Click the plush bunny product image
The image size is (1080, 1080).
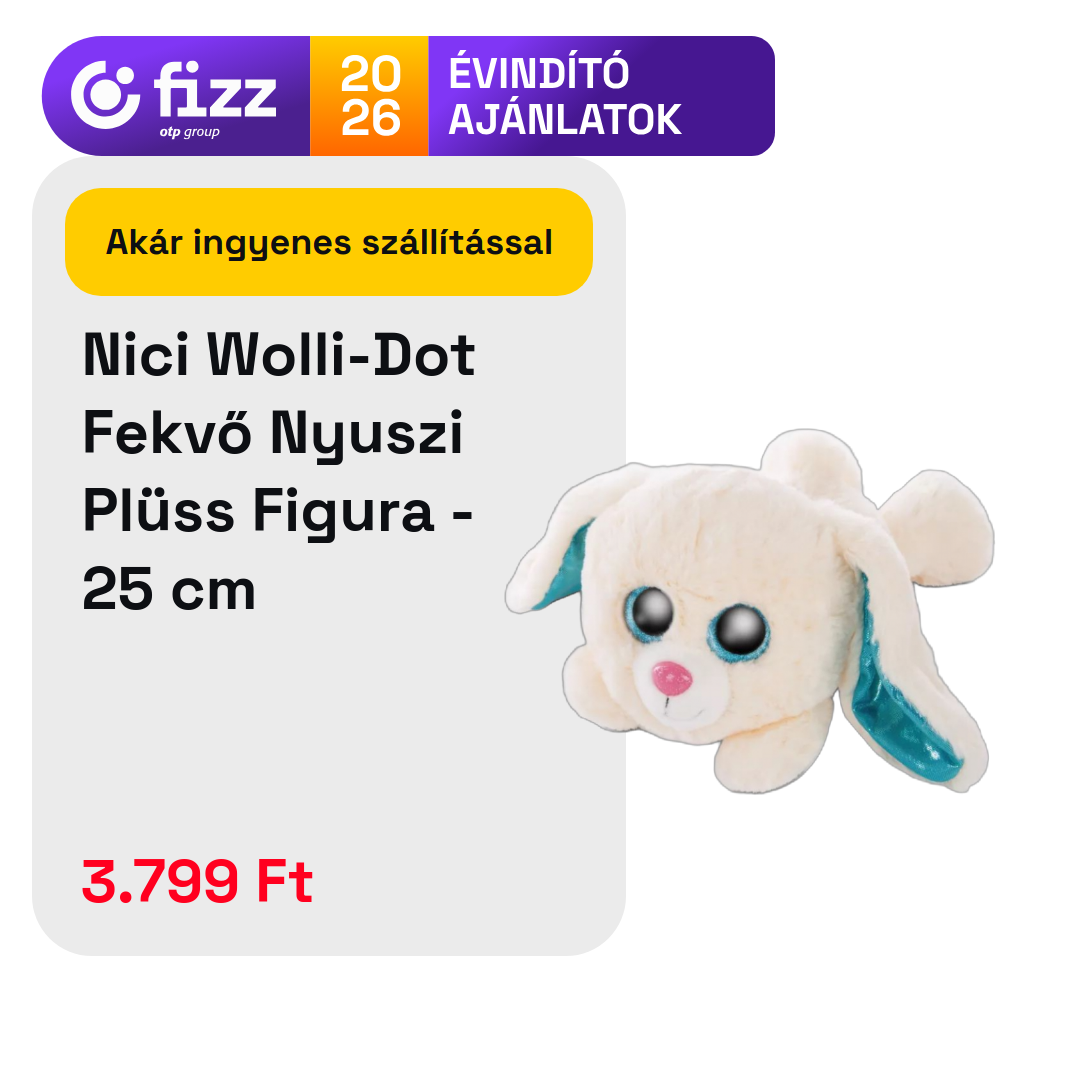point(750,612)
